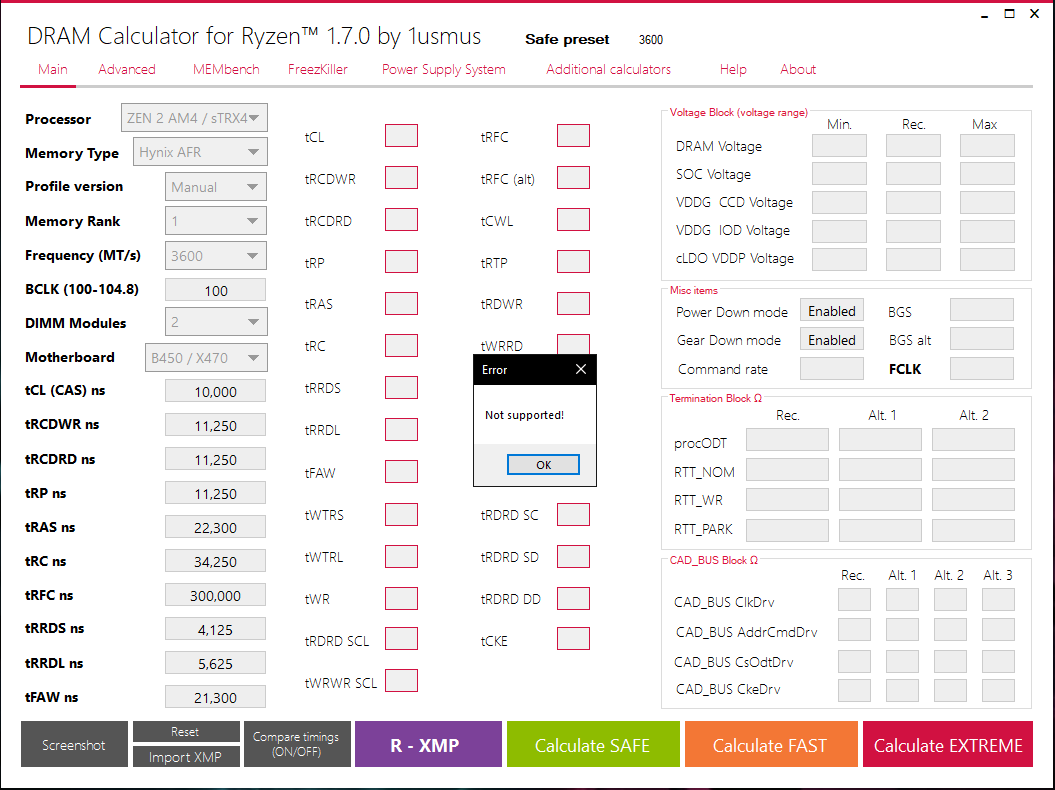Click the BGS value field
This screenshot has height=790, width=1055.
point(982,310)
